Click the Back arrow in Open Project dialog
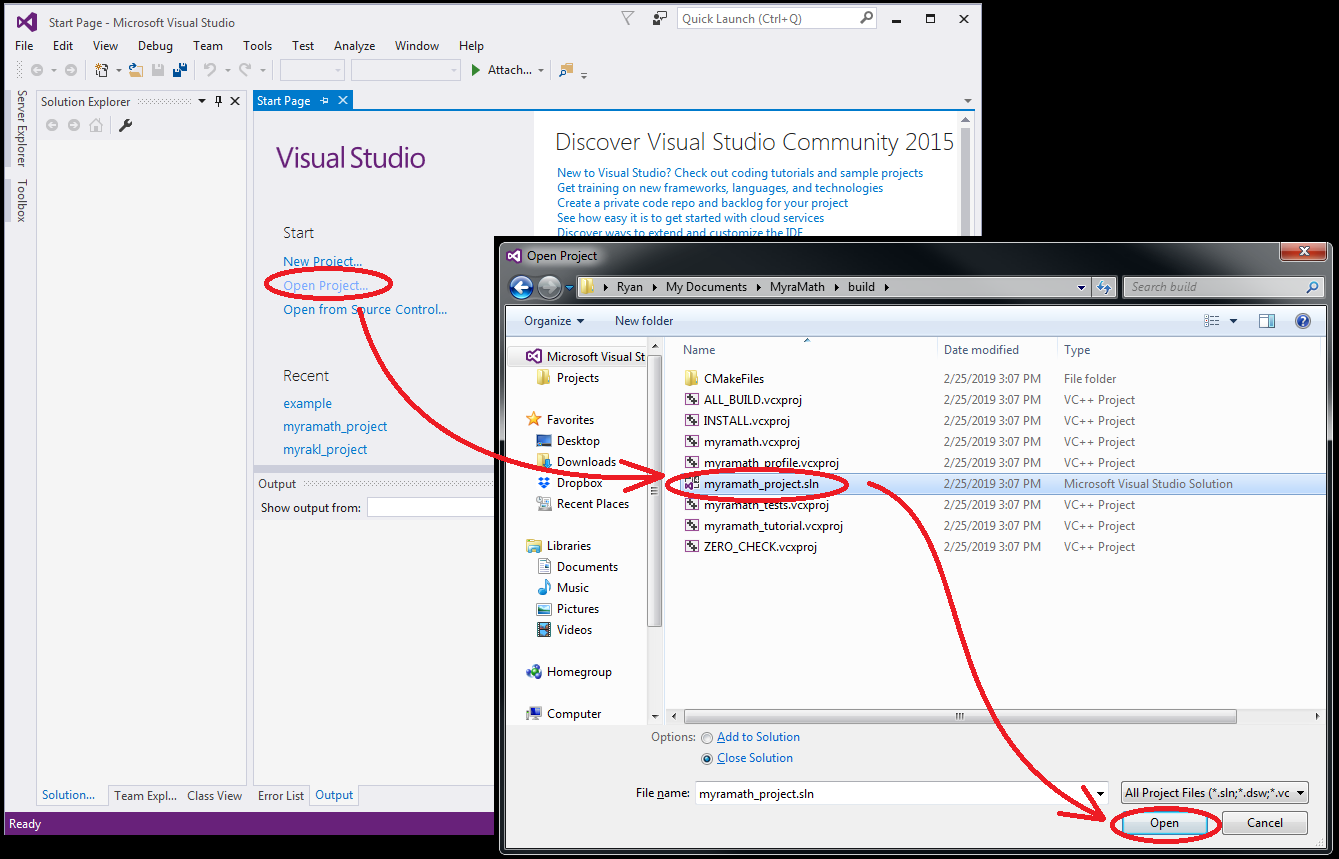 (521, 287)
